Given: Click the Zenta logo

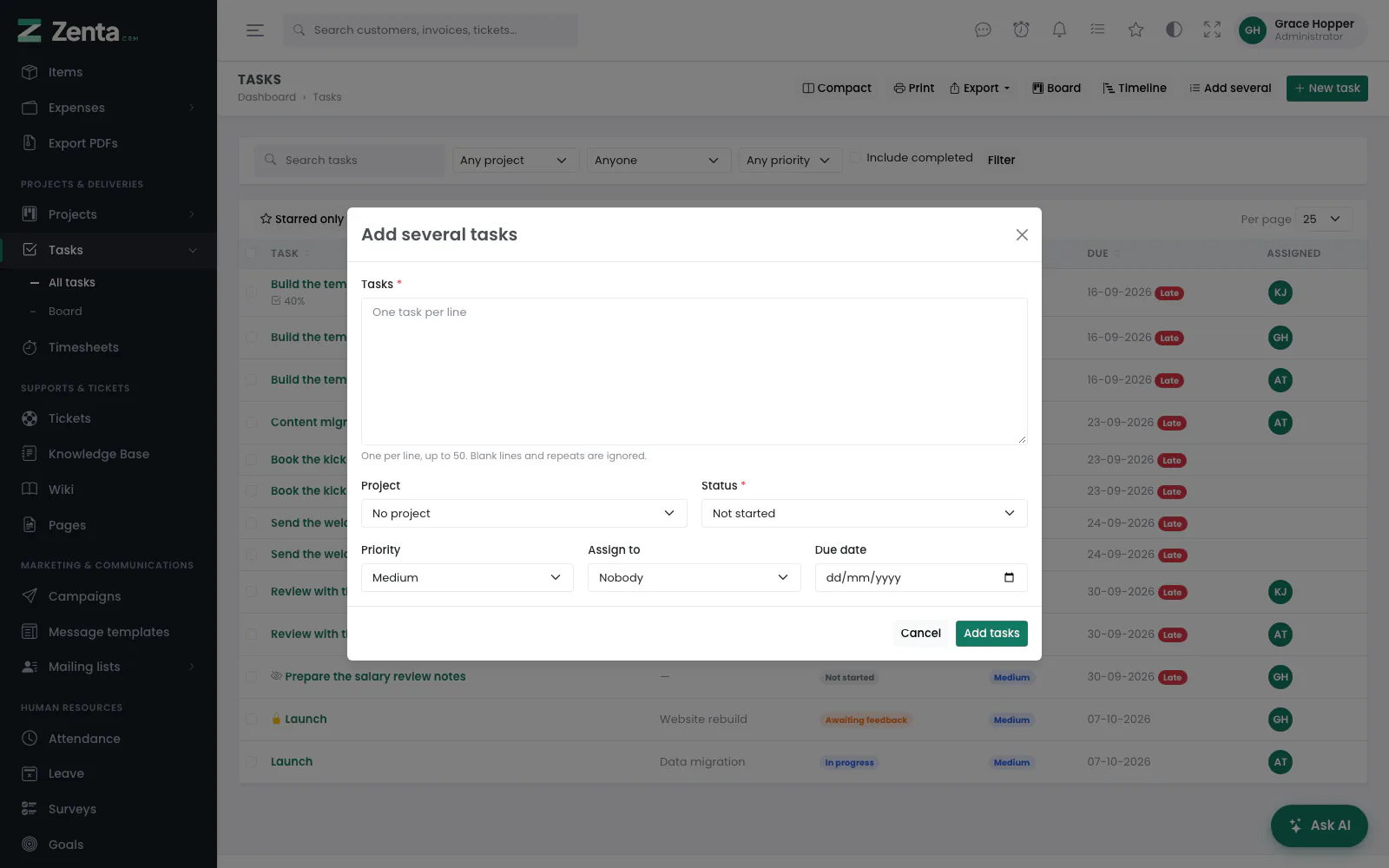Looking at the screenshot, I should 78,31.
